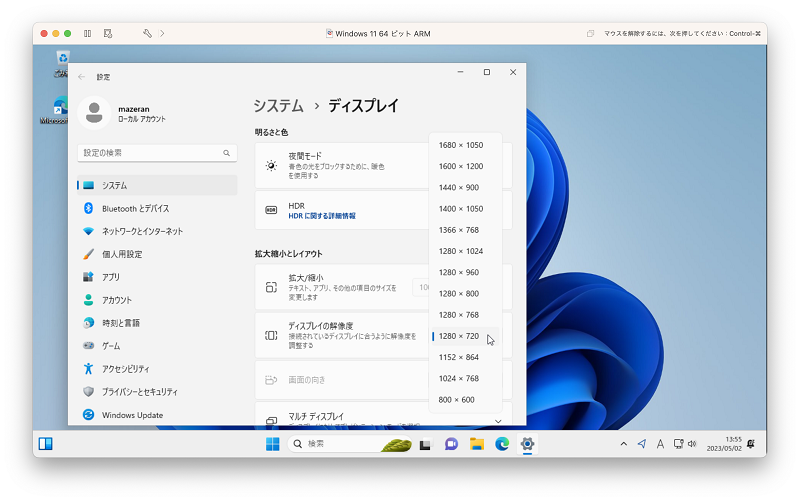Click システム breadcrumb in page header
Screen dimensions: 800x501
pos(279,106)
